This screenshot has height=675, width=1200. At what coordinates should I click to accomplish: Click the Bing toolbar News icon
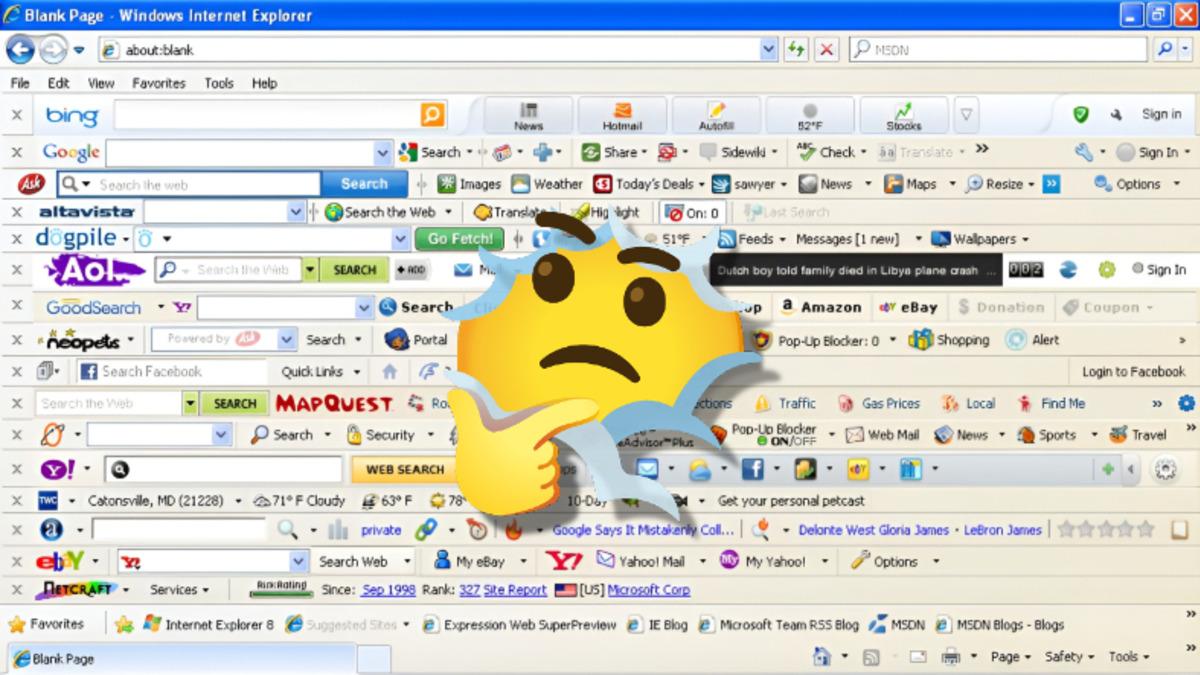pos(528,115)
